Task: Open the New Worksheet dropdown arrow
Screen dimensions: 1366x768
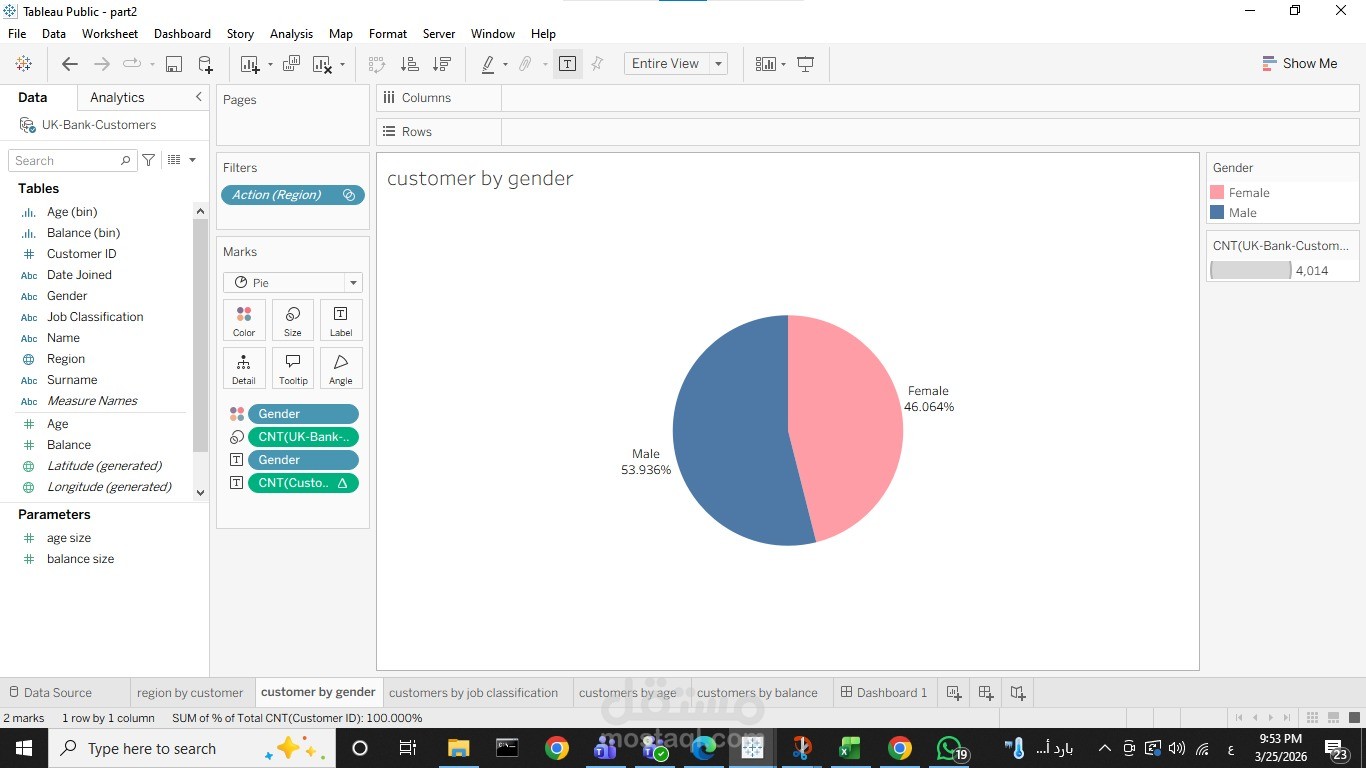Action: click(270, 65)
